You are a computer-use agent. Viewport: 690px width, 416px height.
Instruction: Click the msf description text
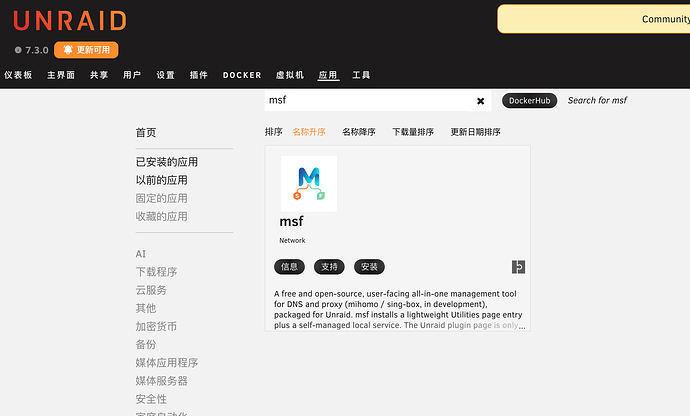[x=399, y=309]
